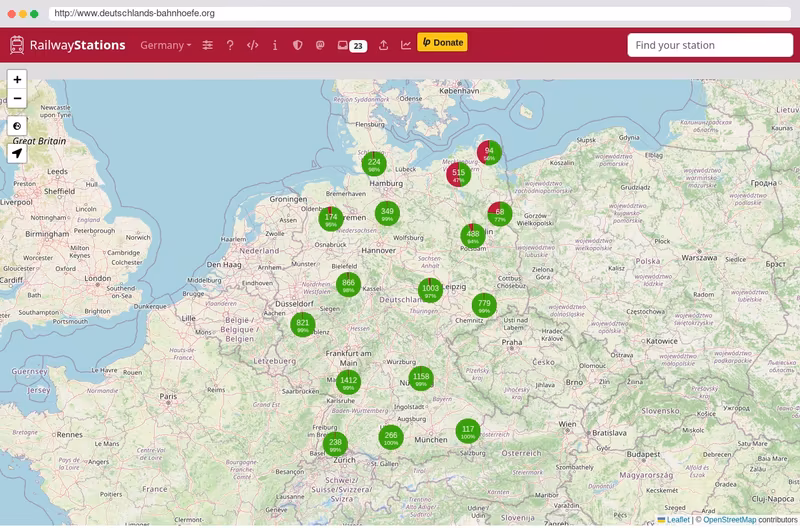Open the 1003 station cluster near Leipzig

430,290
